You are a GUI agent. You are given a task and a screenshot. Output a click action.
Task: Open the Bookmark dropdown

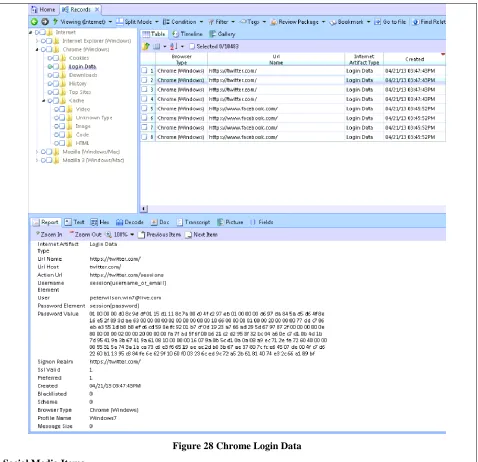[368, 22]
